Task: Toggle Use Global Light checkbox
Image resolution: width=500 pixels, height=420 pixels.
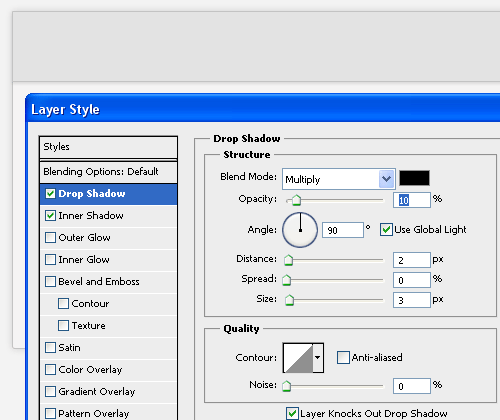Action: coord(386,230)
